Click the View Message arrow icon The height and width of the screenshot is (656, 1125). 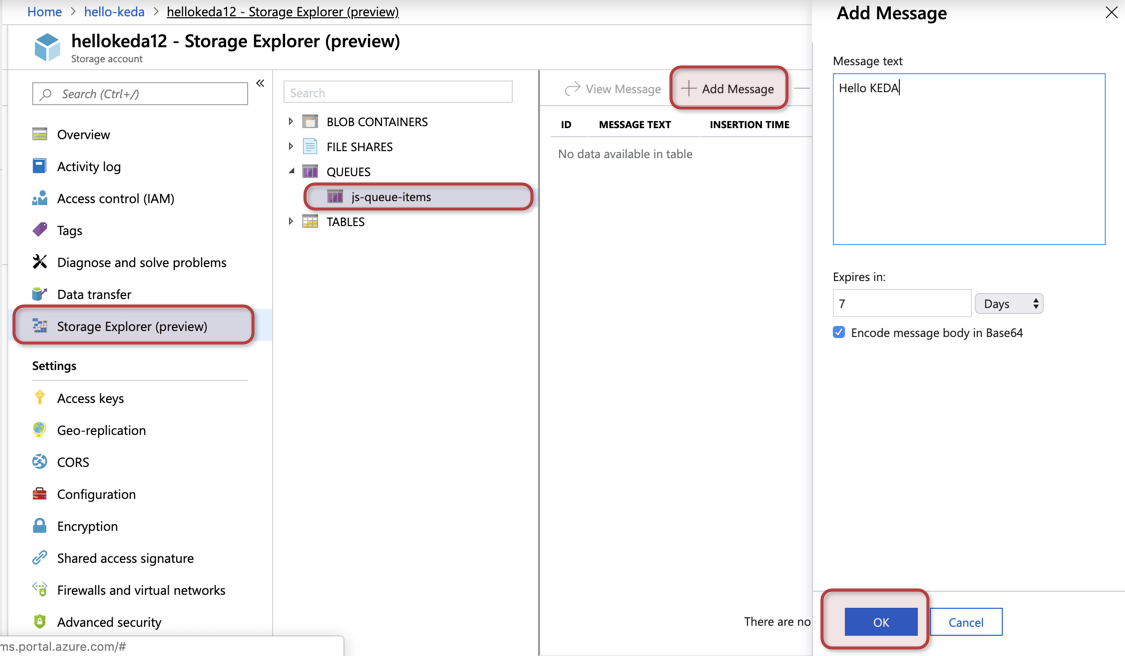coord(572,89)
